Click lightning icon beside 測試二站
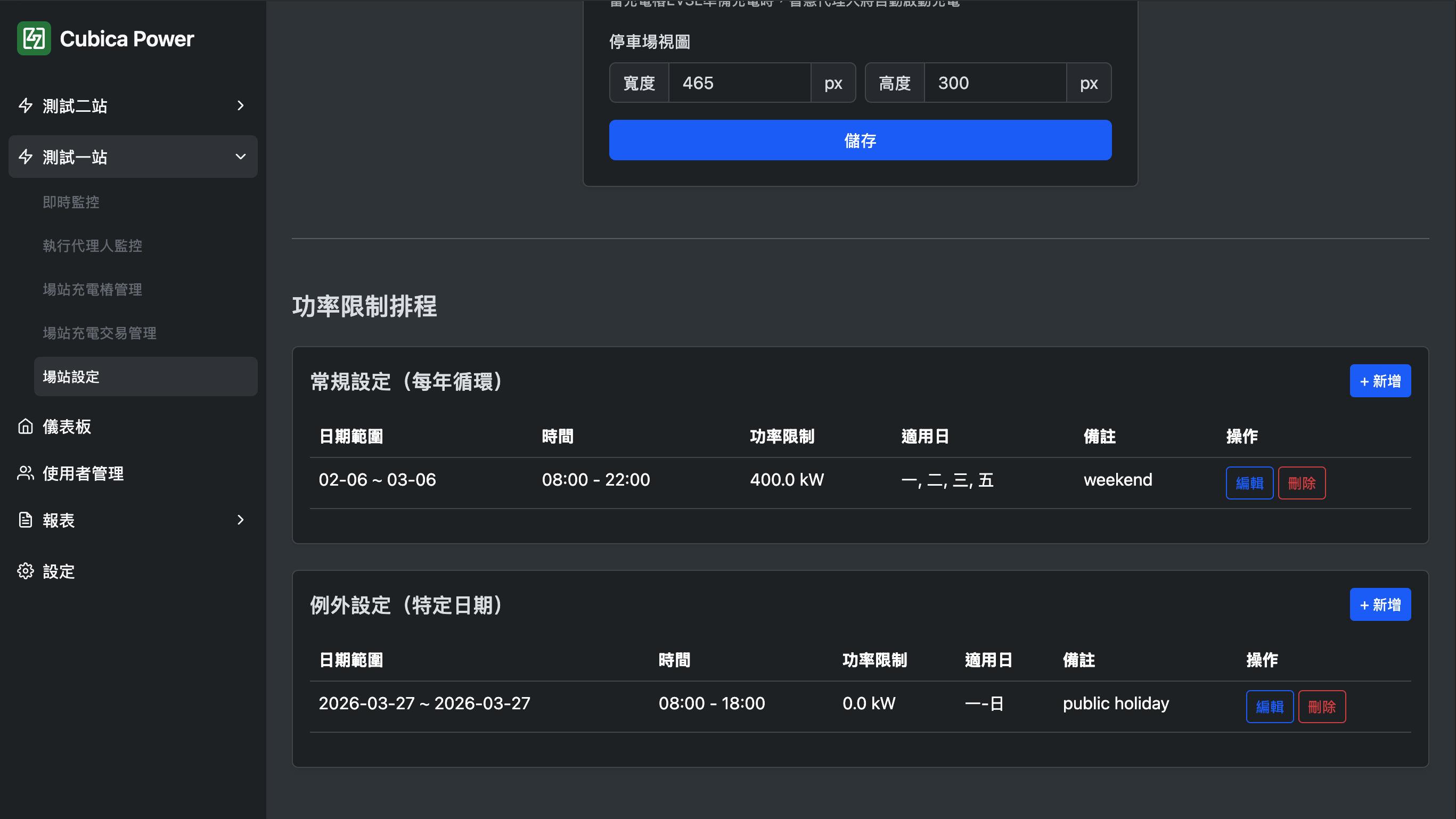The width and height of the screenshot is (1456, 819). coord(26,105)
